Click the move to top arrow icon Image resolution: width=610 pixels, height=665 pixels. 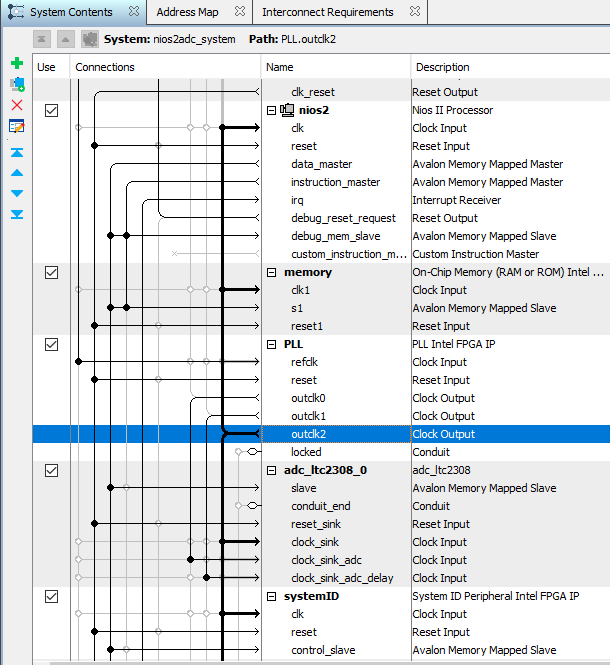pos(17,152)
